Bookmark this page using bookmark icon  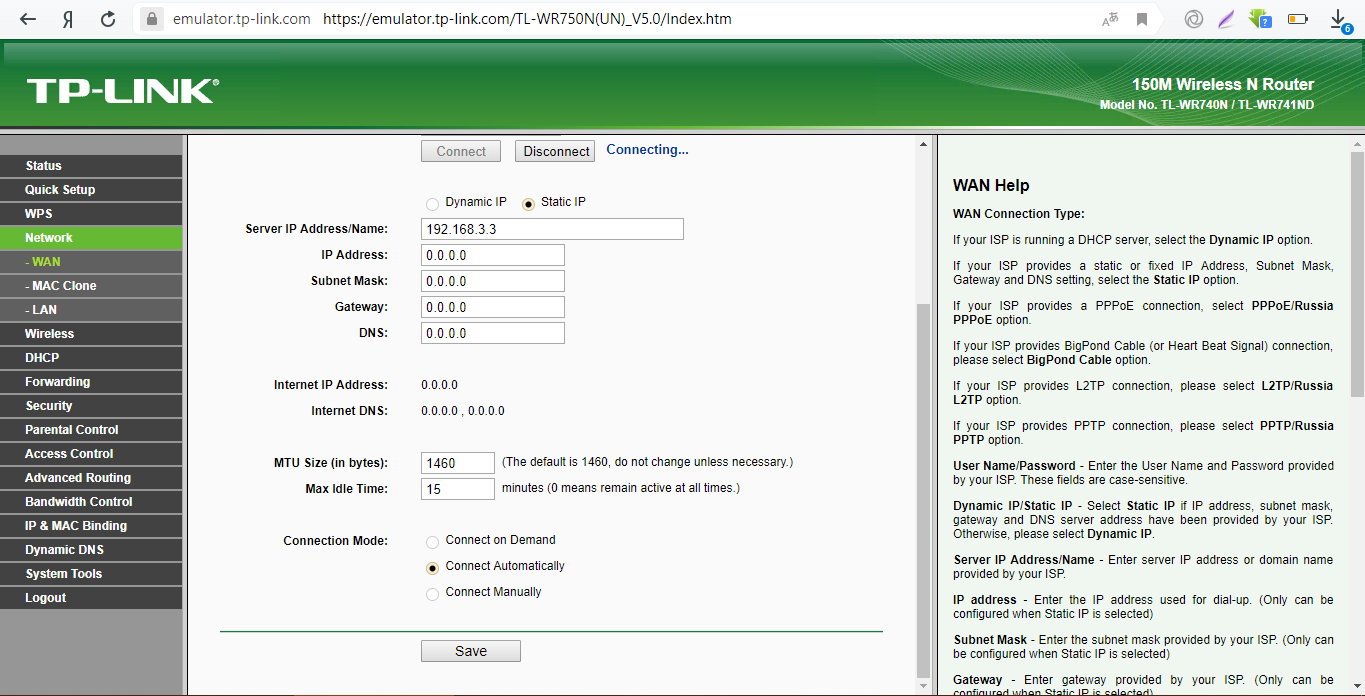point(1142,19)
